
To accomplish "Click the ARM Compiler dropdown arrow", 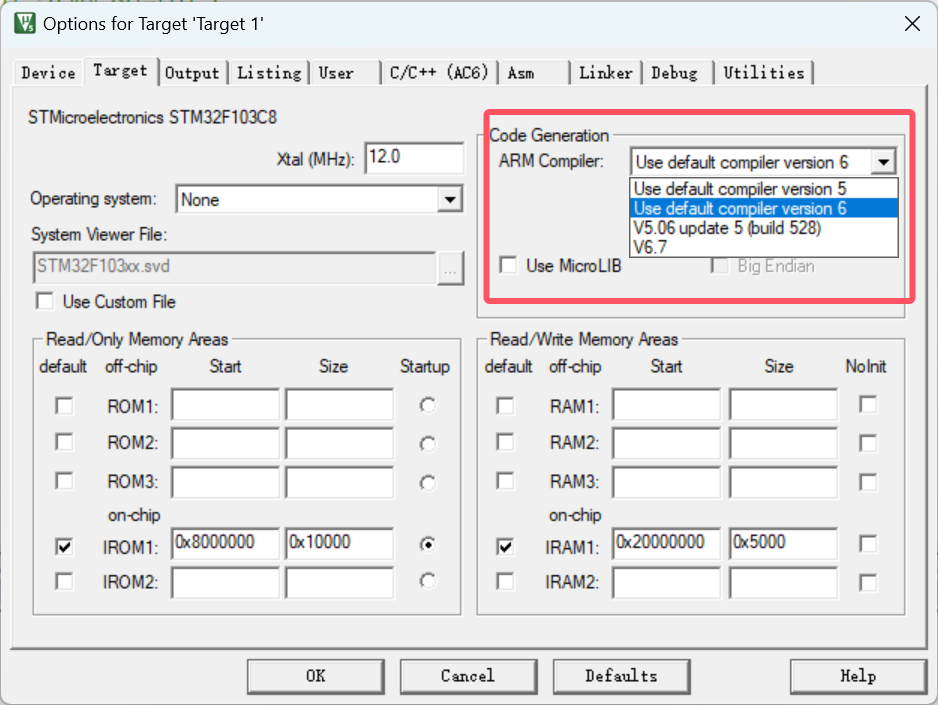I will tap(883, 161).
